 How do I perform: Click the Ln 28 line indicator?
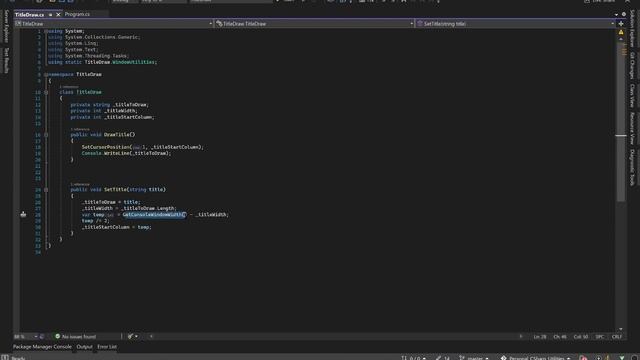point(540,337)
